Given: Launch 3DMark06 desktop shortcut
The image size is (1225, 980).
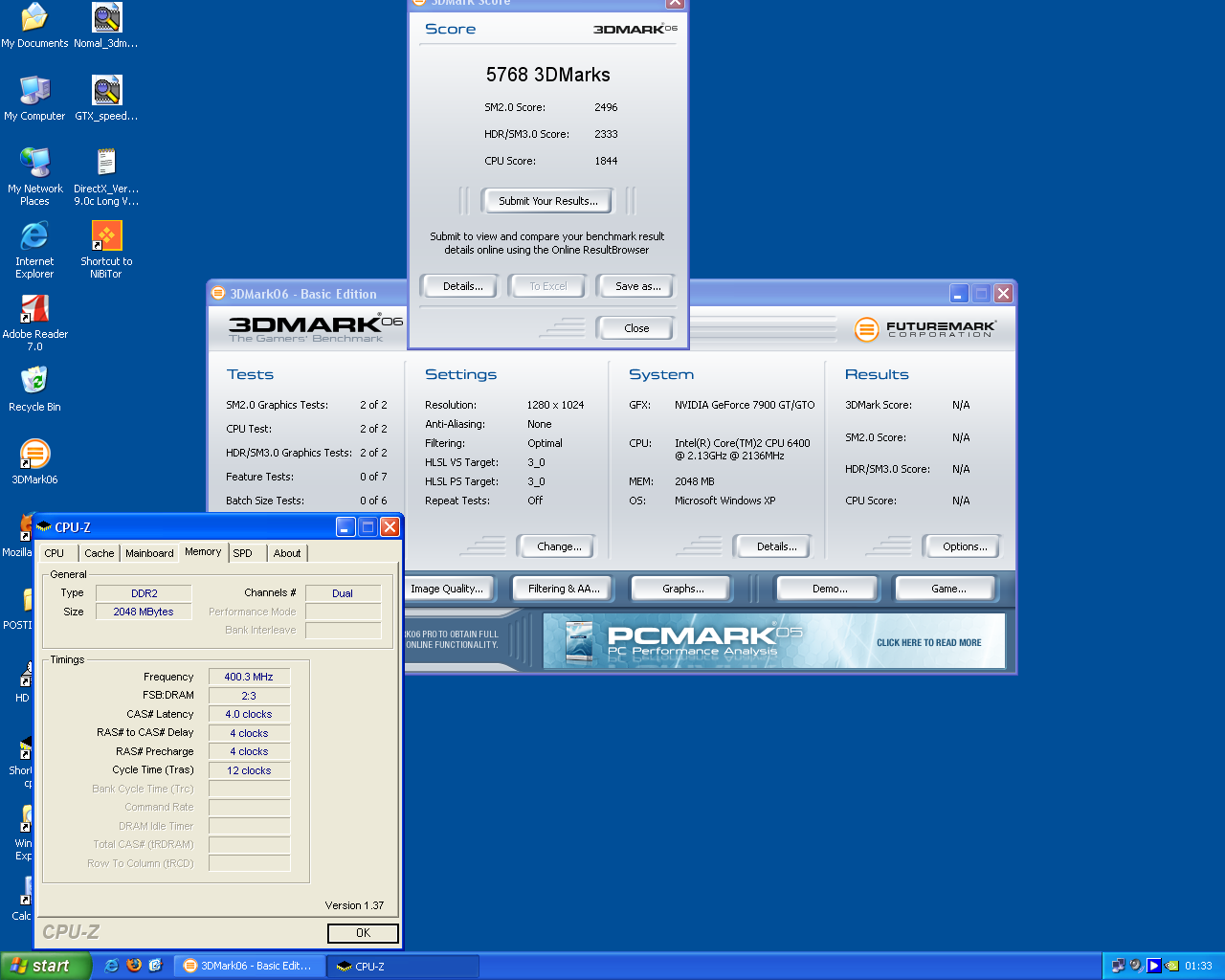Looking at the screenshot, I should click(x=34, y=462).
